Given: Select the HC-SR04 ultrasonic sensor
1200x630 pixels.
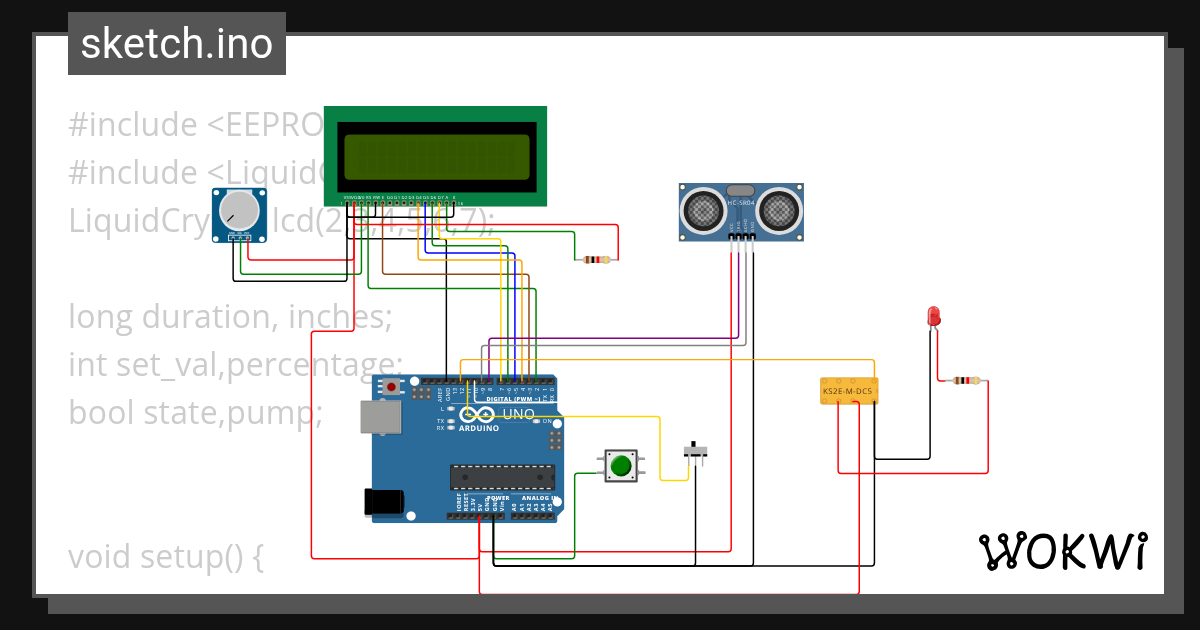Looking at the screenshot, I should pos(740,210).
